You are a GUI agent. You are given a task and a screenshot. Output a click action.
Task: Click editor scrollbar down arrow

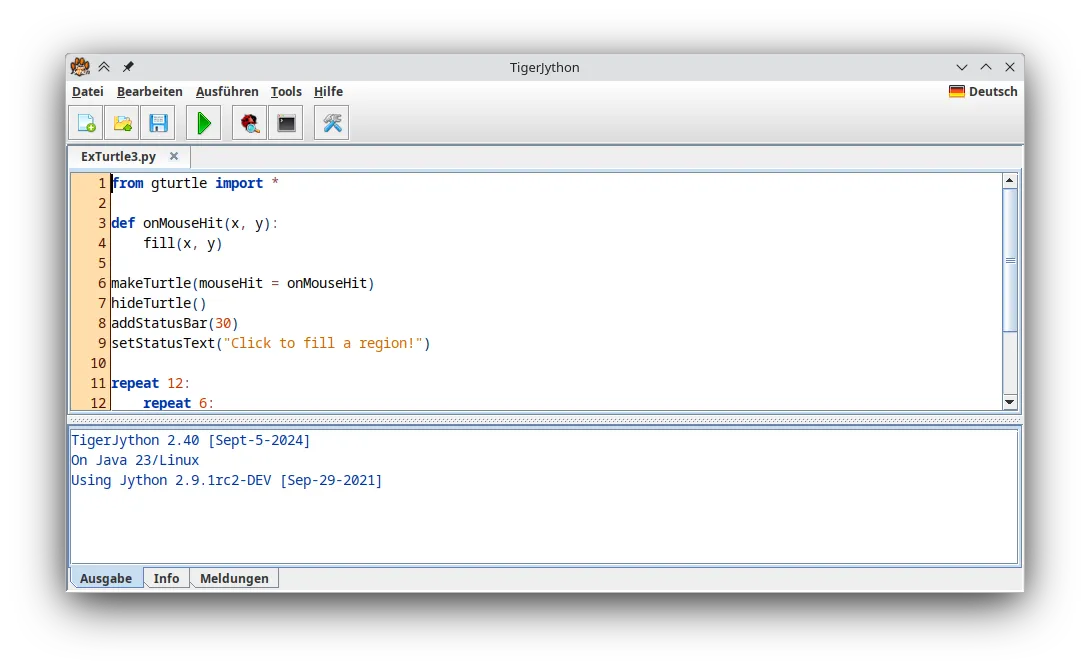click(1010, 402)
